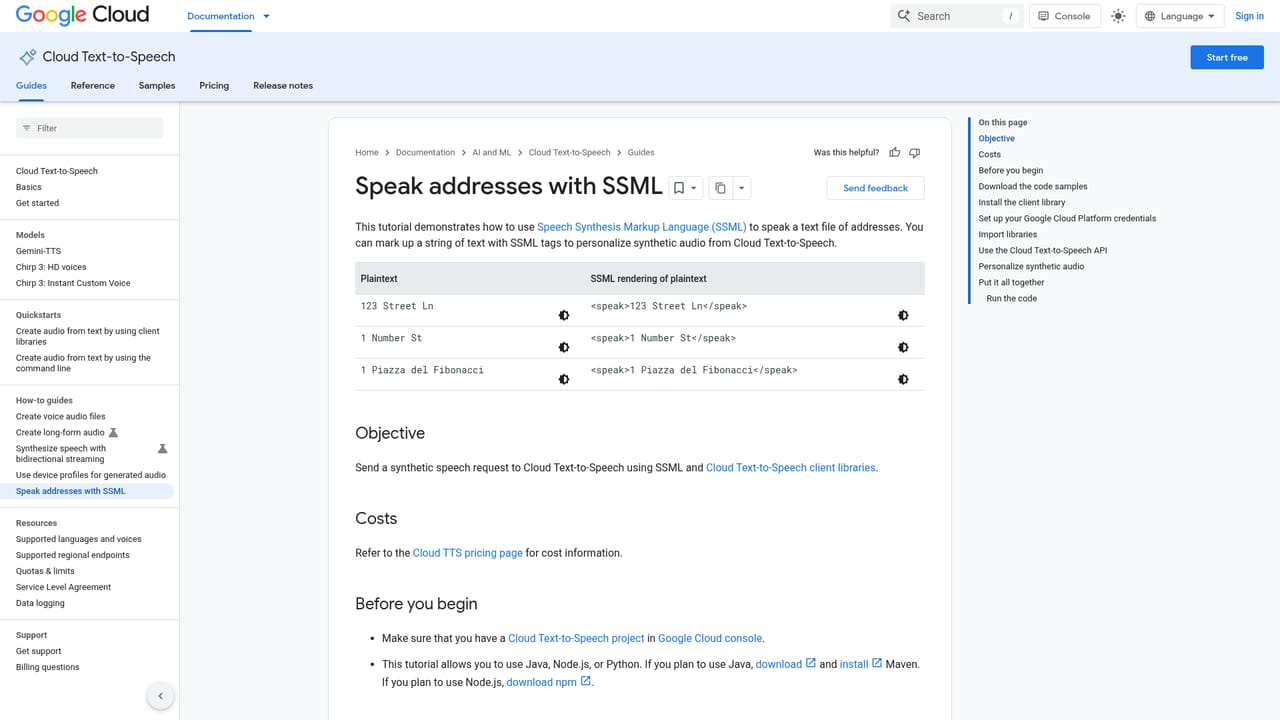Click AI and ML breadcrumb

coord(491,153)
